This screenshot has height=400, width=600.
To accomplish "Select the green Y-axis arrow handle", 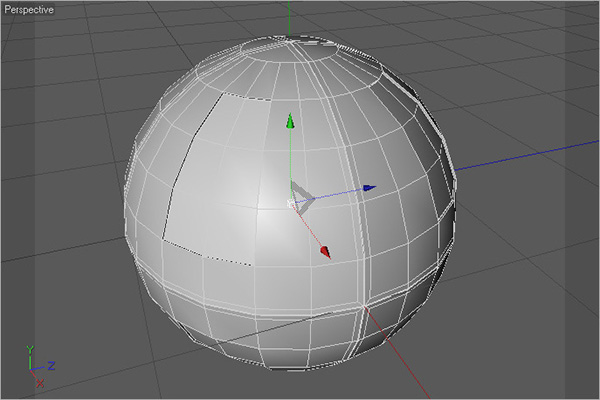I will click(x=290, y=121).
